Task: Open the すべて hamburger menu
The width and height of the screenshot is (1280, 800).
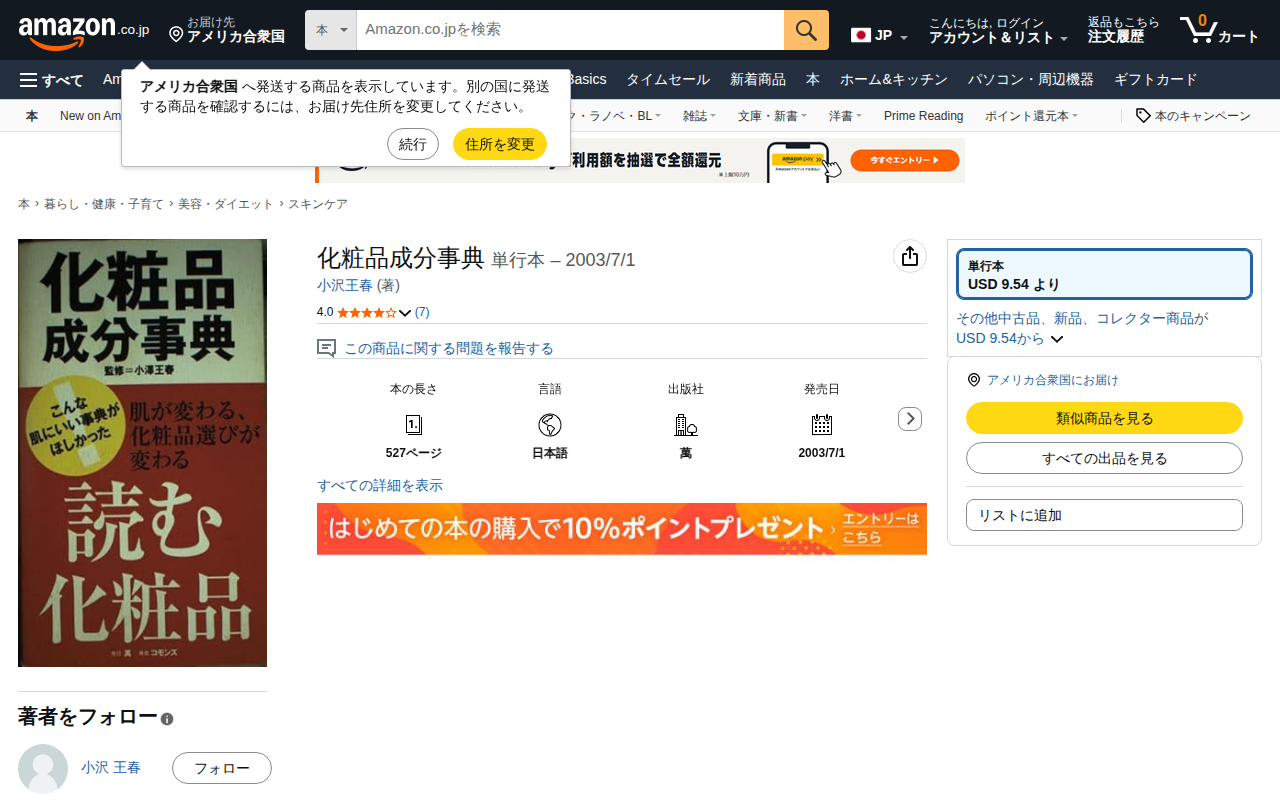Action: (51, 80)
